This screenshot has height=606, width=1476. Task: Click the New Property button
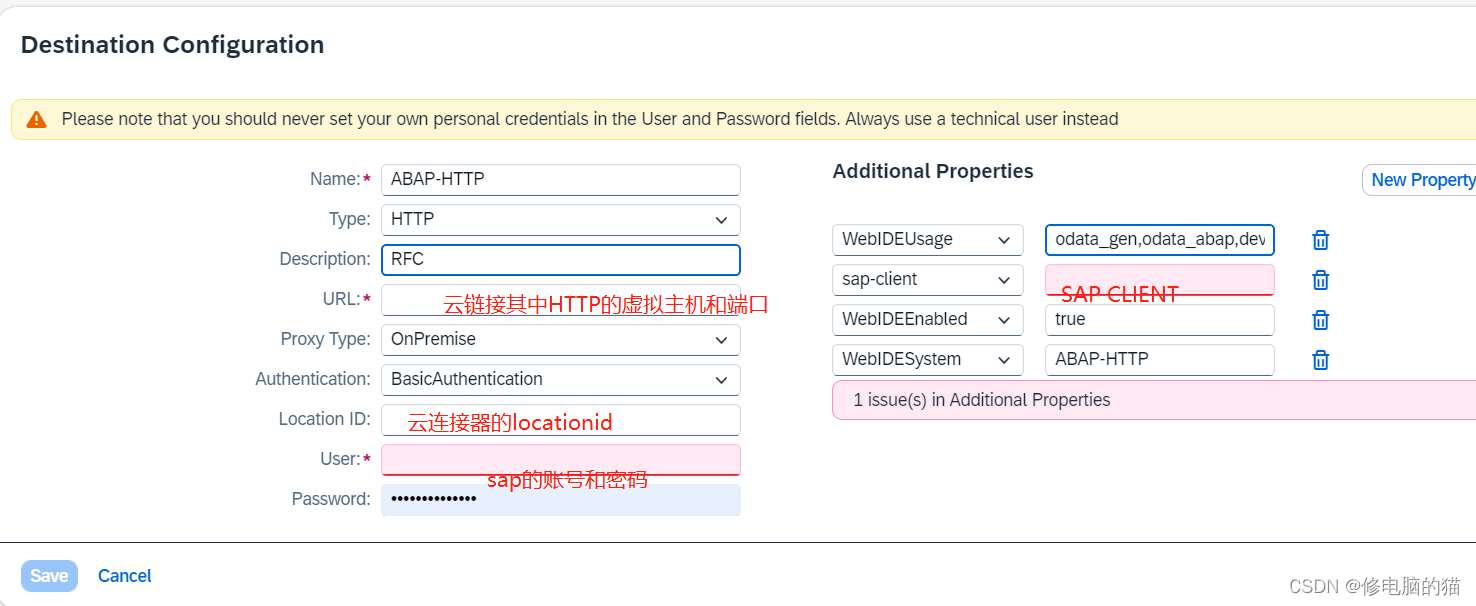pos(1421,180)
